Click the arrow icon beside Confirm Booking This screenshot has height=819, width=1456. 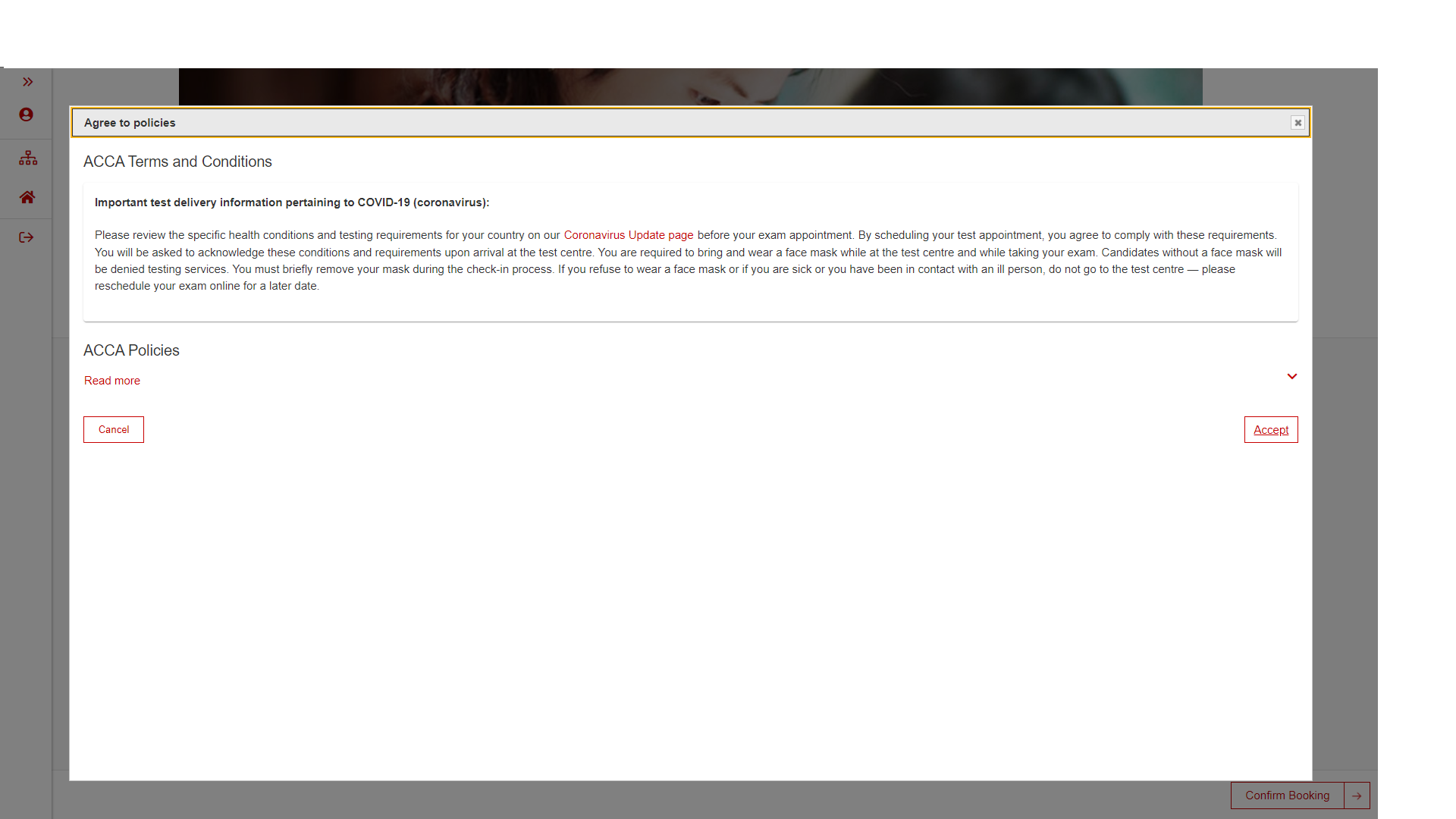pos(1357,795)
